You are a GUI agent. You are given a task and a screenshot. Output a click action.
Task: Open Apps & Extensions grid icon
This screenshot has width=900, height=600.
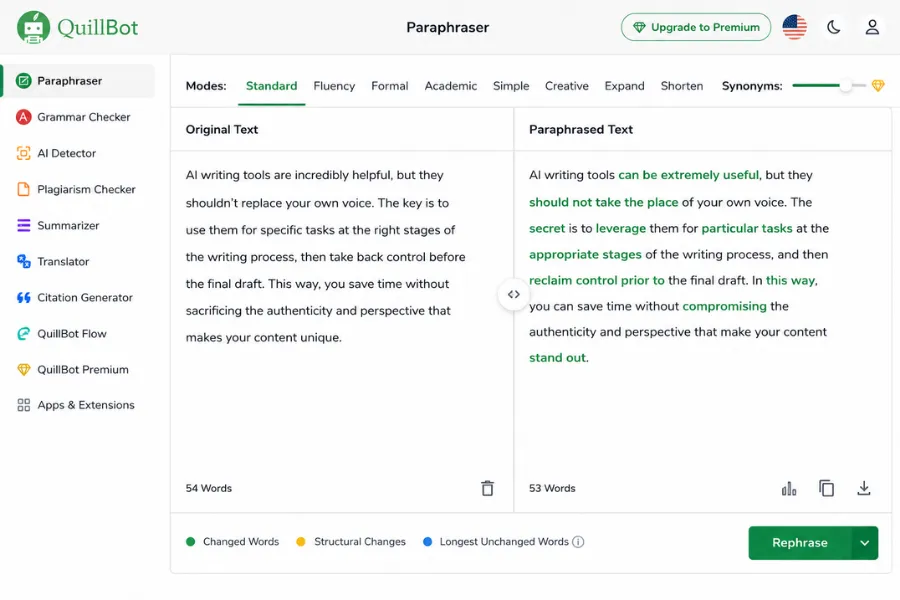[24, 405]
